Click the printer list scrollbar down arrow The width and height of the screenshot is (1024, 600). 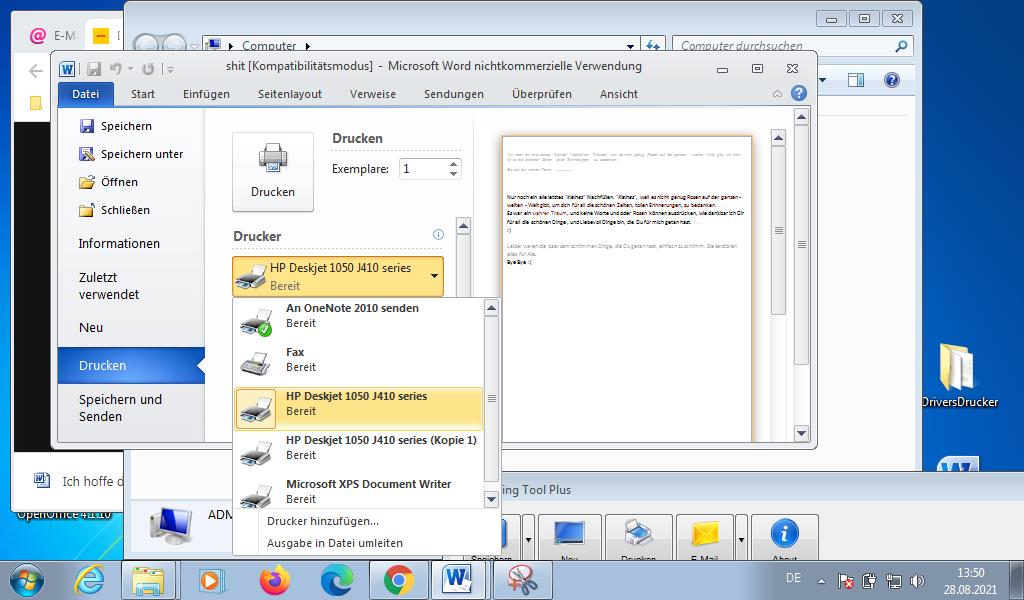(x=492, y=499)
